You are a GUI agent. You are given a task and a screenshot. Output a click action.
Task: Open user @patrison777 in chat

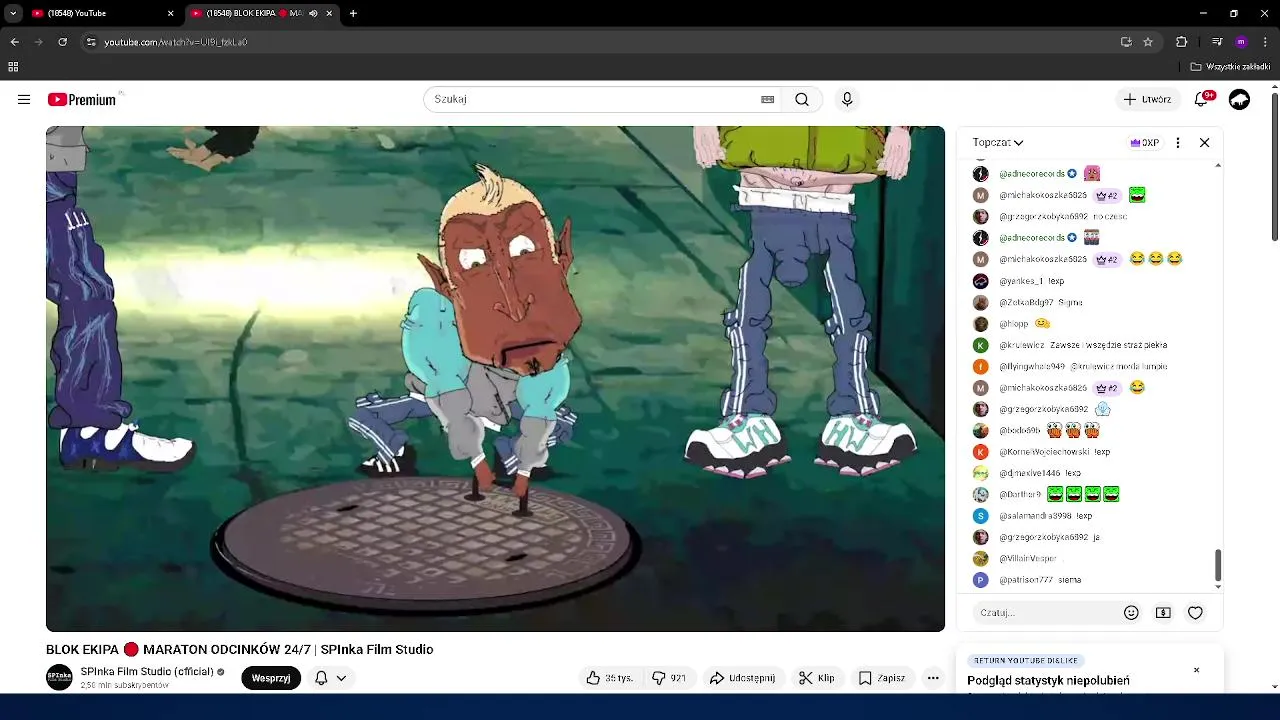(x=1026, y=580)
